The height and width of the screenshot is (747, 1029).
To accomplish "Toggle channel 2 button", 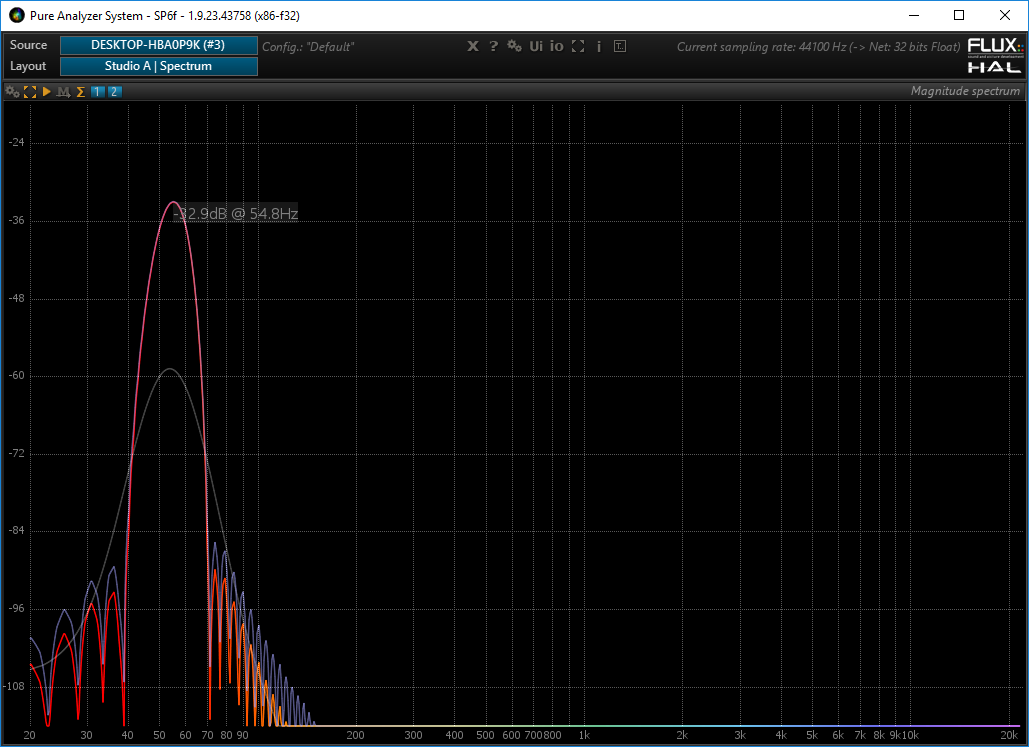I will (x=114, y=91).
